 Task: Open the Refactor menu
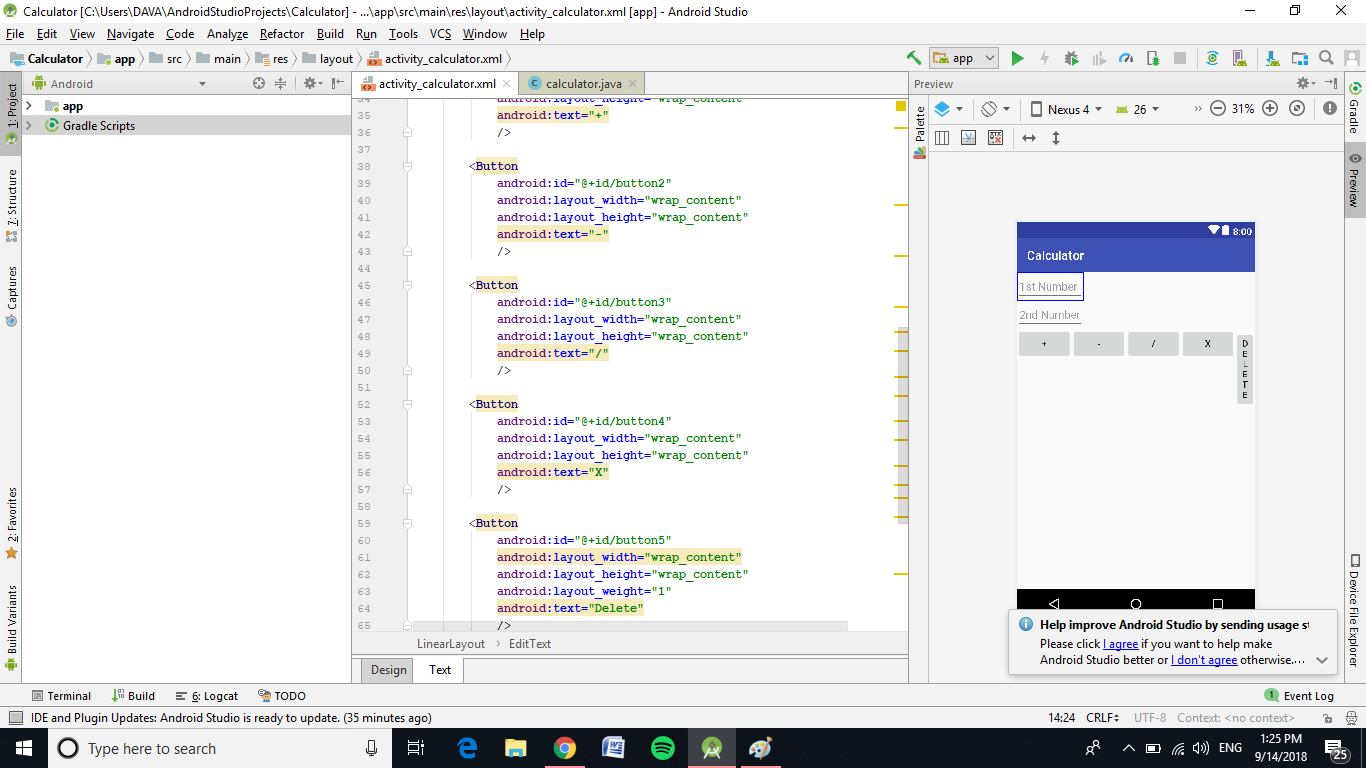click(281, 33)
